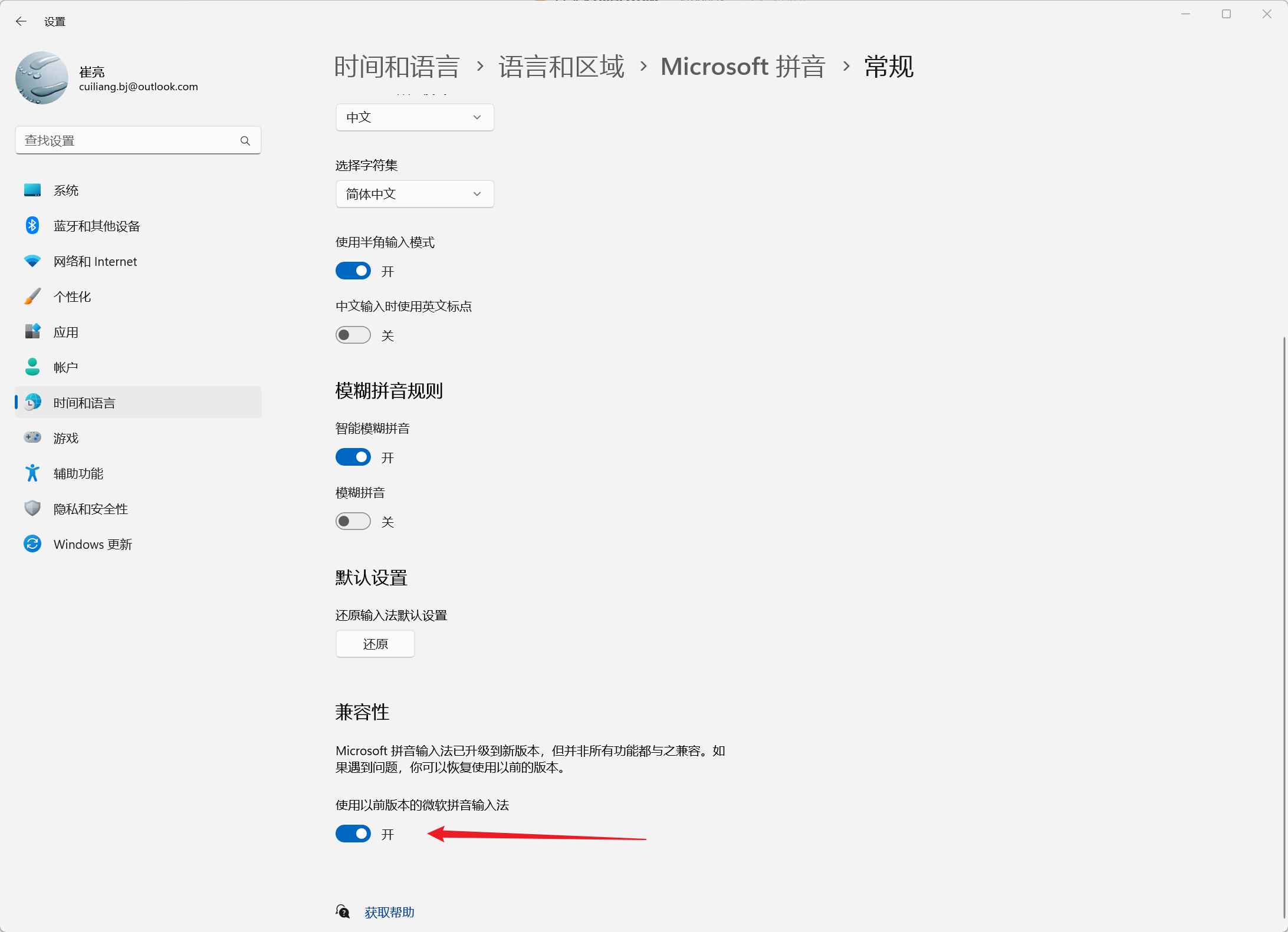Image resolution: width=1288 pixels, height=932 pixels.
Task: Click the back arrow icon
Action: pos(21,22)
